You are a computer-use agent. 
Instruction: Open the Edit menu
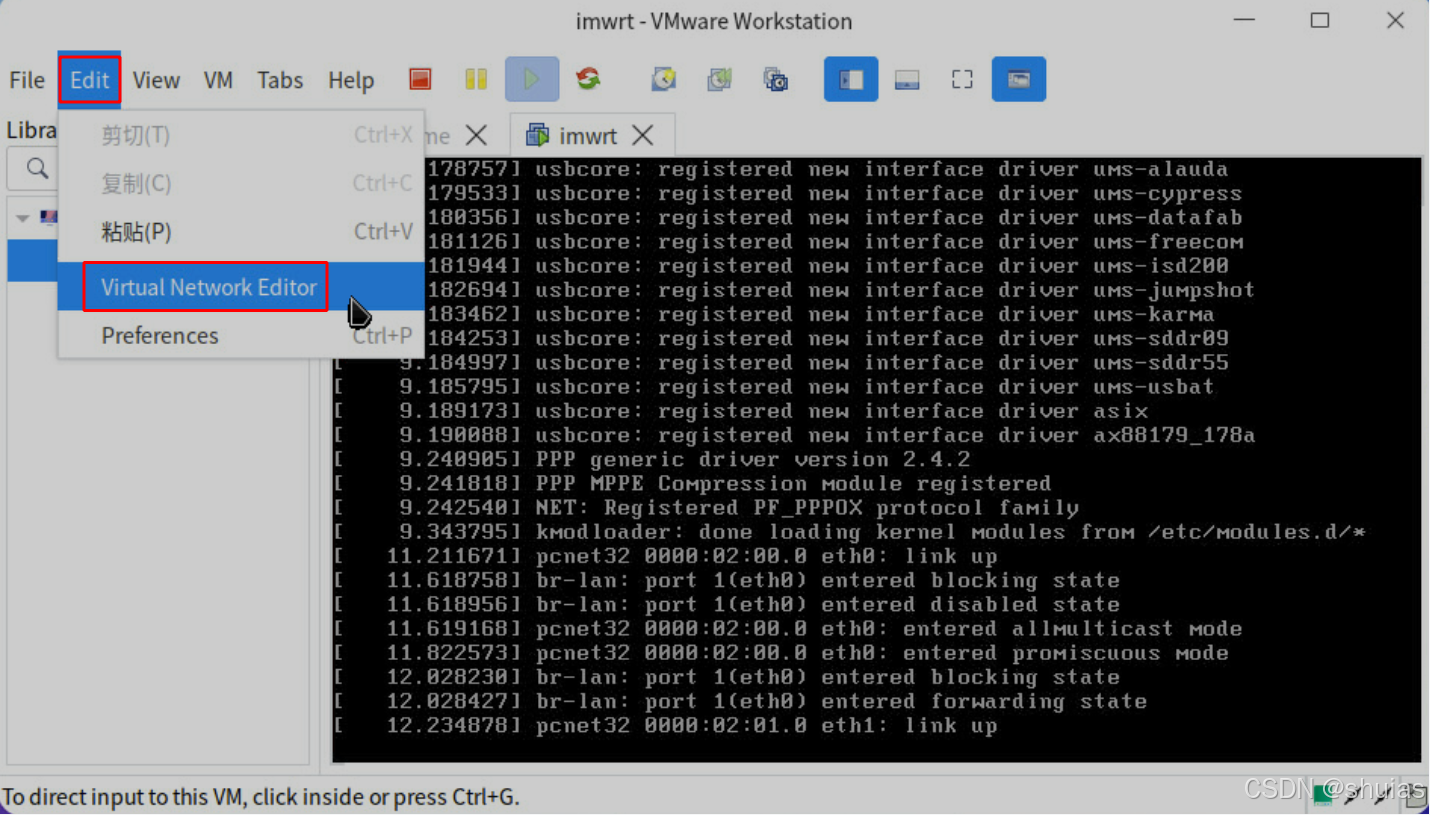click(x=89, y=80)
